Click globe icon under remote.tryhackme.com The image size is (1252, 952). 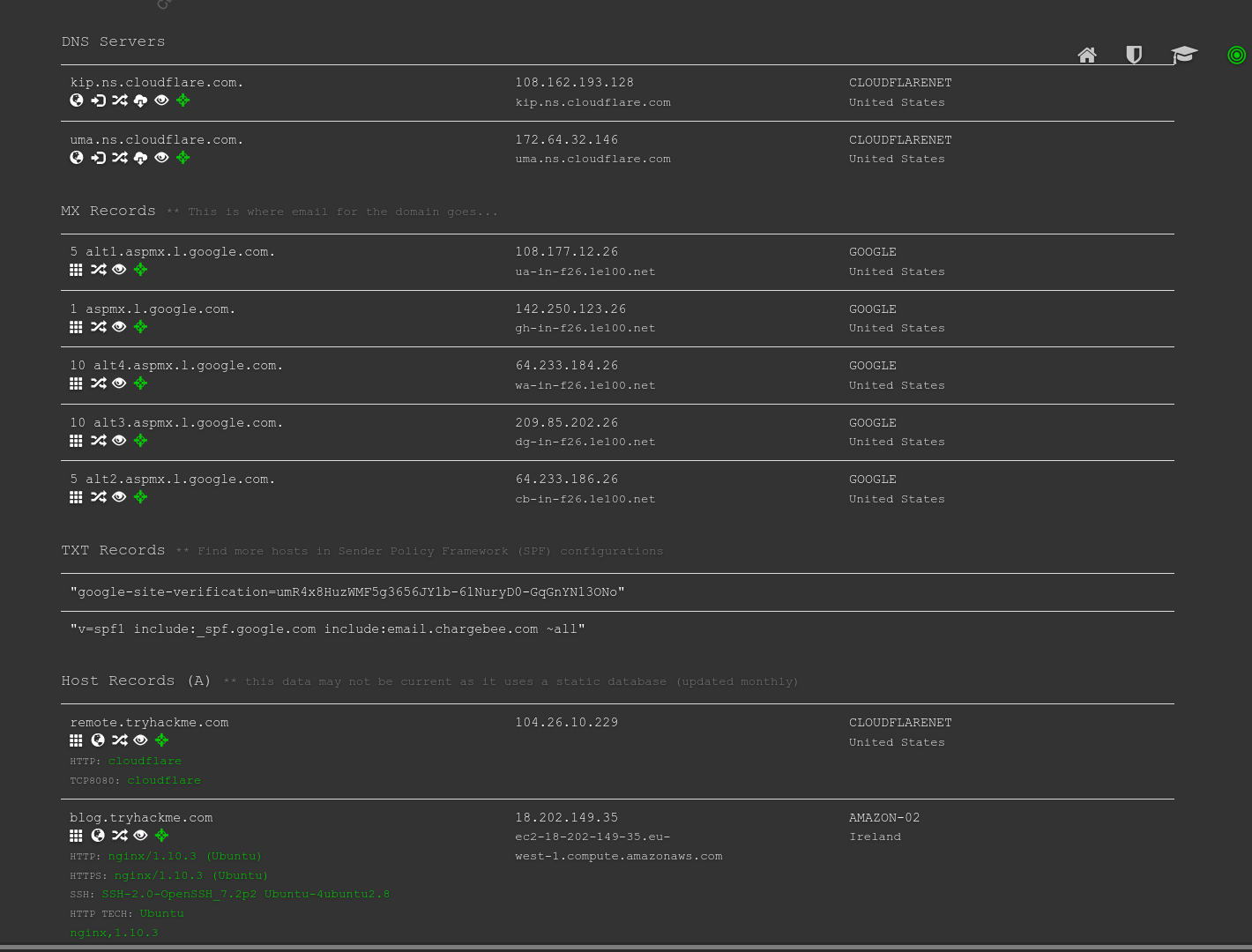click(98, 740)
